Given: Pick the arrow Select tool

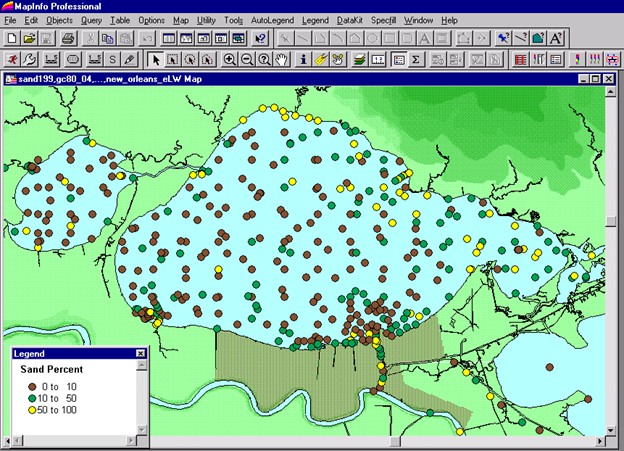Looking at the screenshot, I should tap(157, 60).
